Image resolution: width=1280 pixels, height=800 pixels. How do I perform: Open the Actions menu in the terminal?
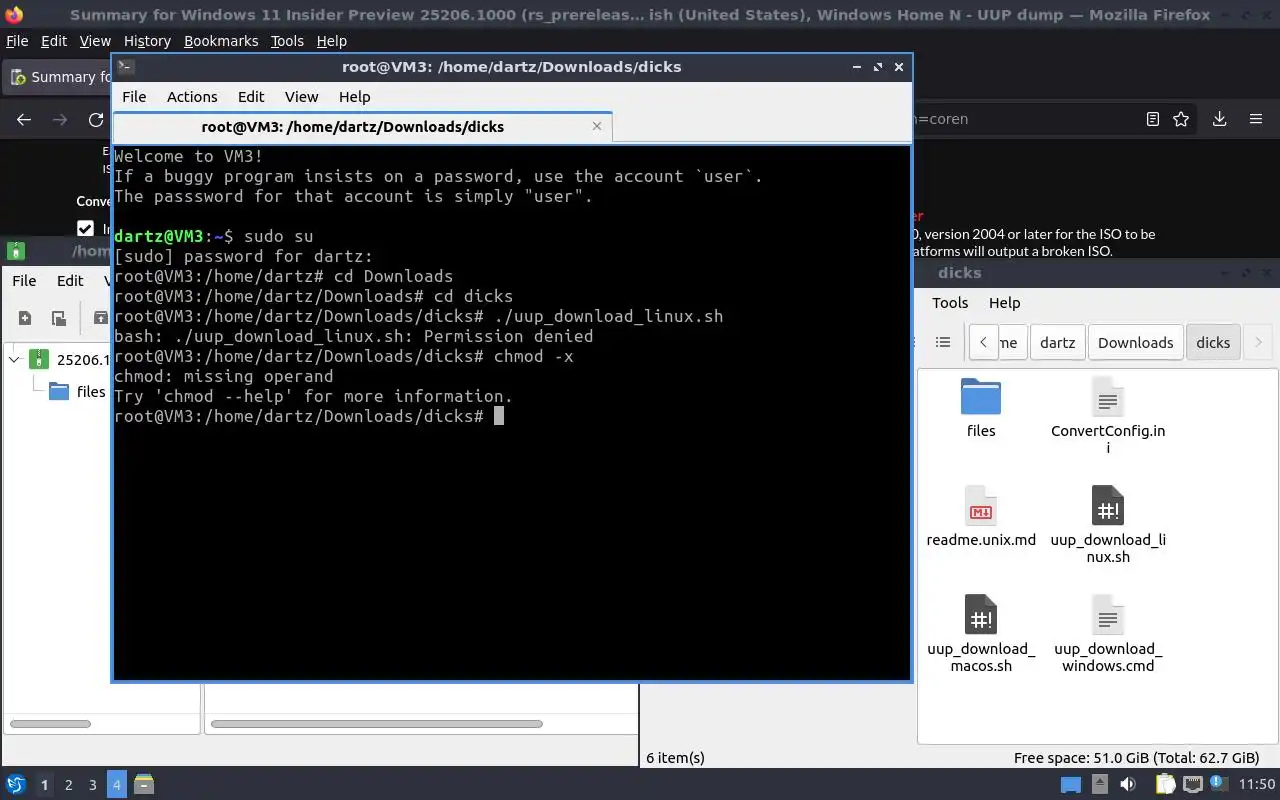192,97
